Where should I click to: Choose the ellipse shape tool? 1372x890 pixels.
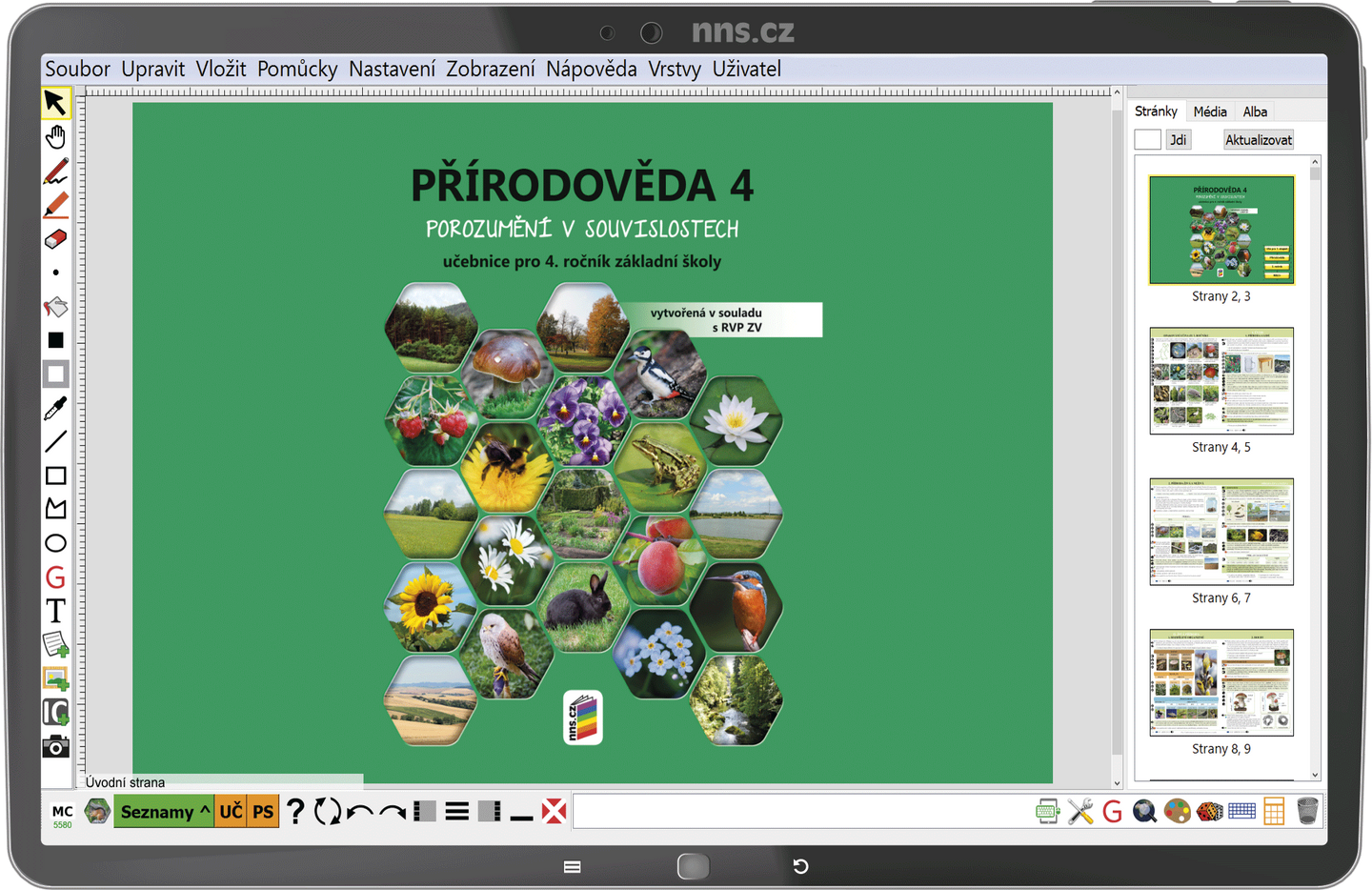click(55, 541)
